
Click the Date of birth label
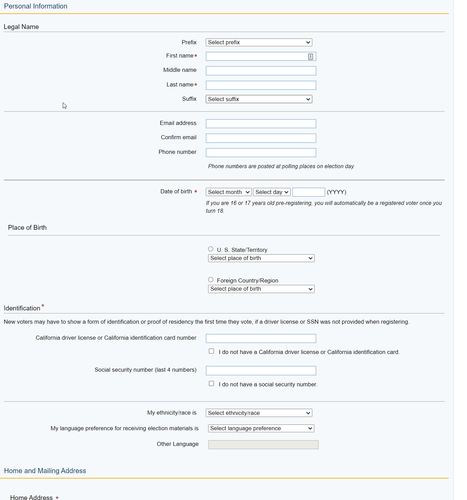(x=176, y=191)
